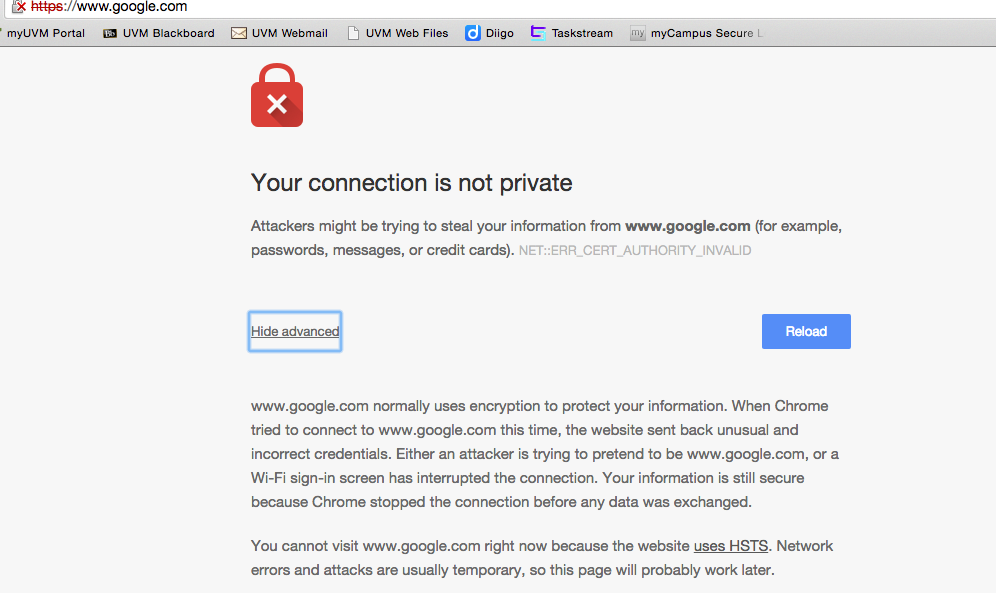This screenshot has height=593, width=996.
Task: Click the blue Reload button
Action: pyautogui.click(x=806, y=331)
